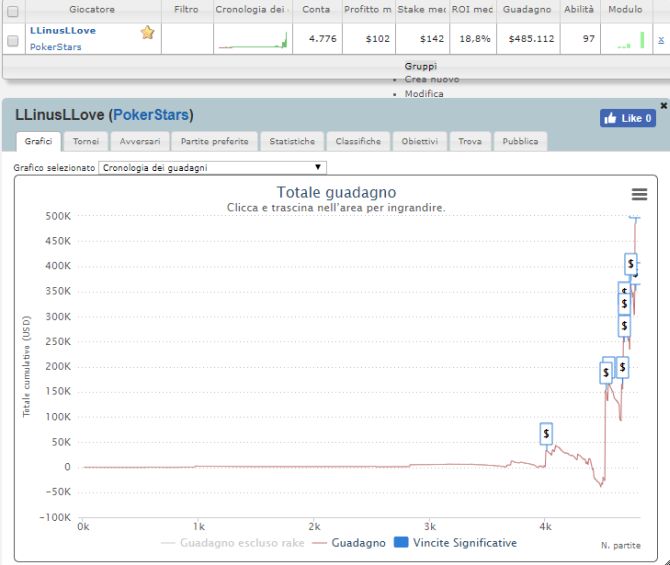The width and height of the screenshot is (670, 565).
Task: Sort by Cronologia dei guadagni column header
Action: point(253,9)
